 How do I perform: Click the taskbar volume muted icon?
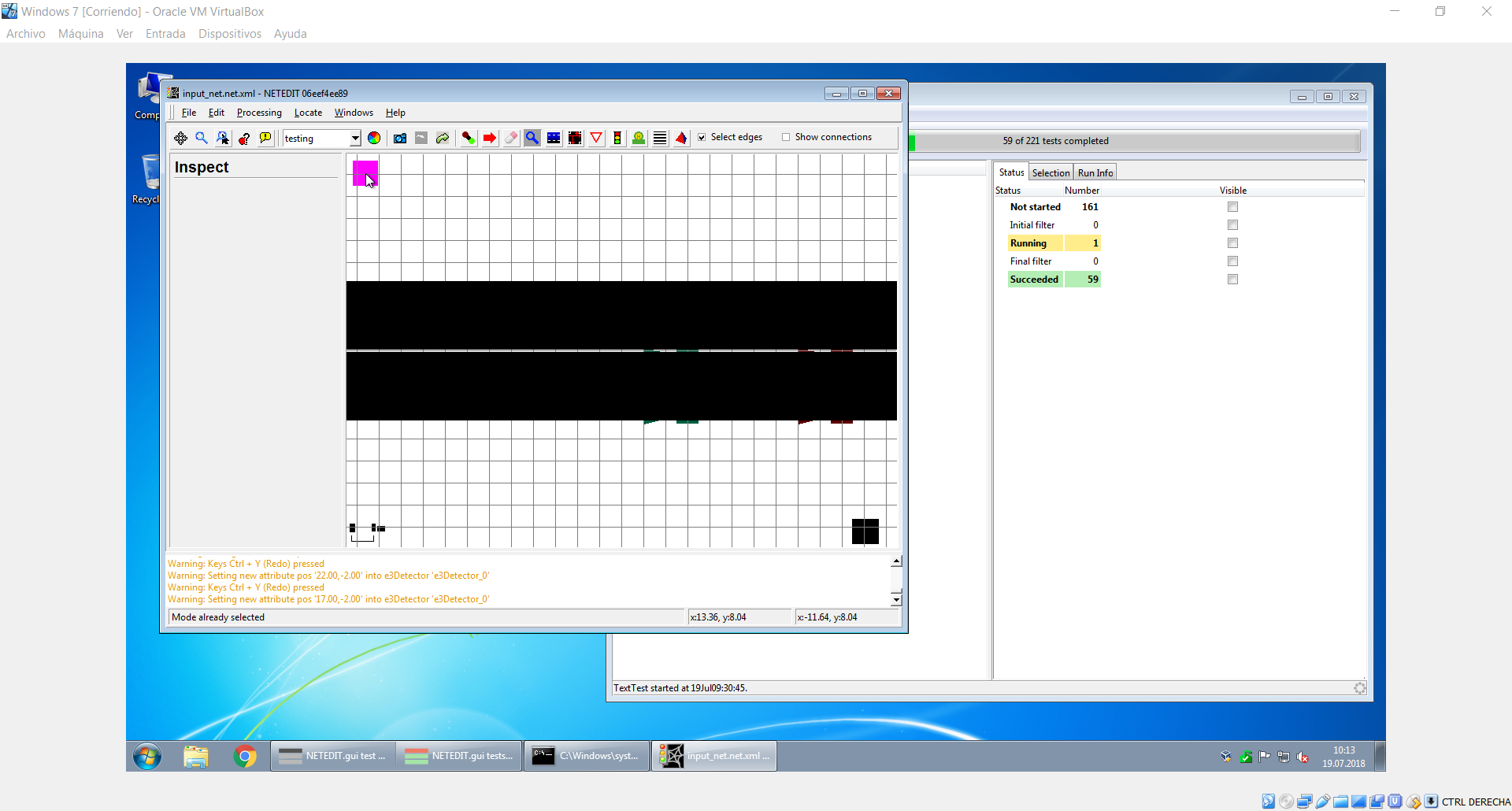[x=1303, y=757]
